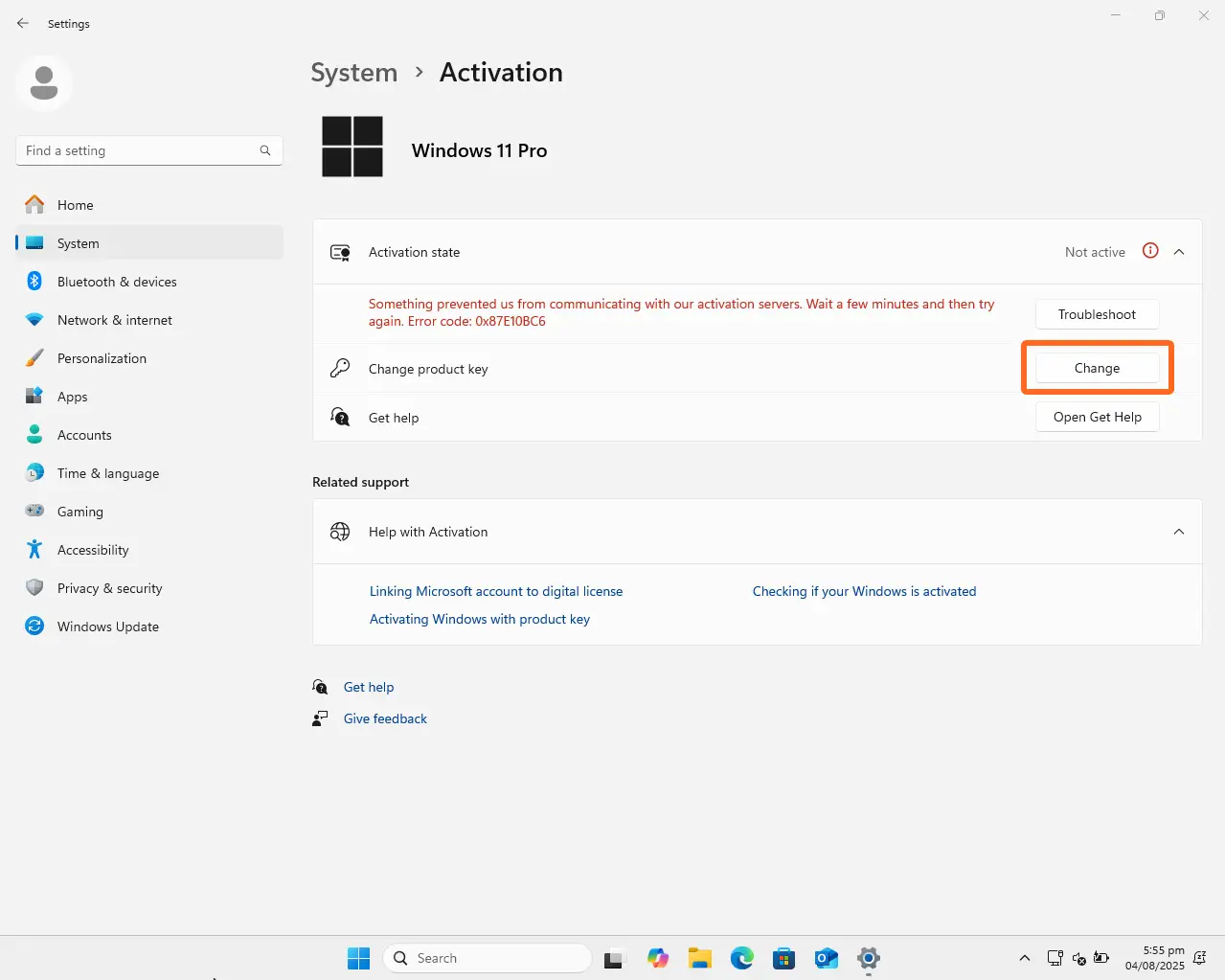The image size is (1225, 980).
Task: Open Copilot from the taskbar
Action: [x=658, y=958]
